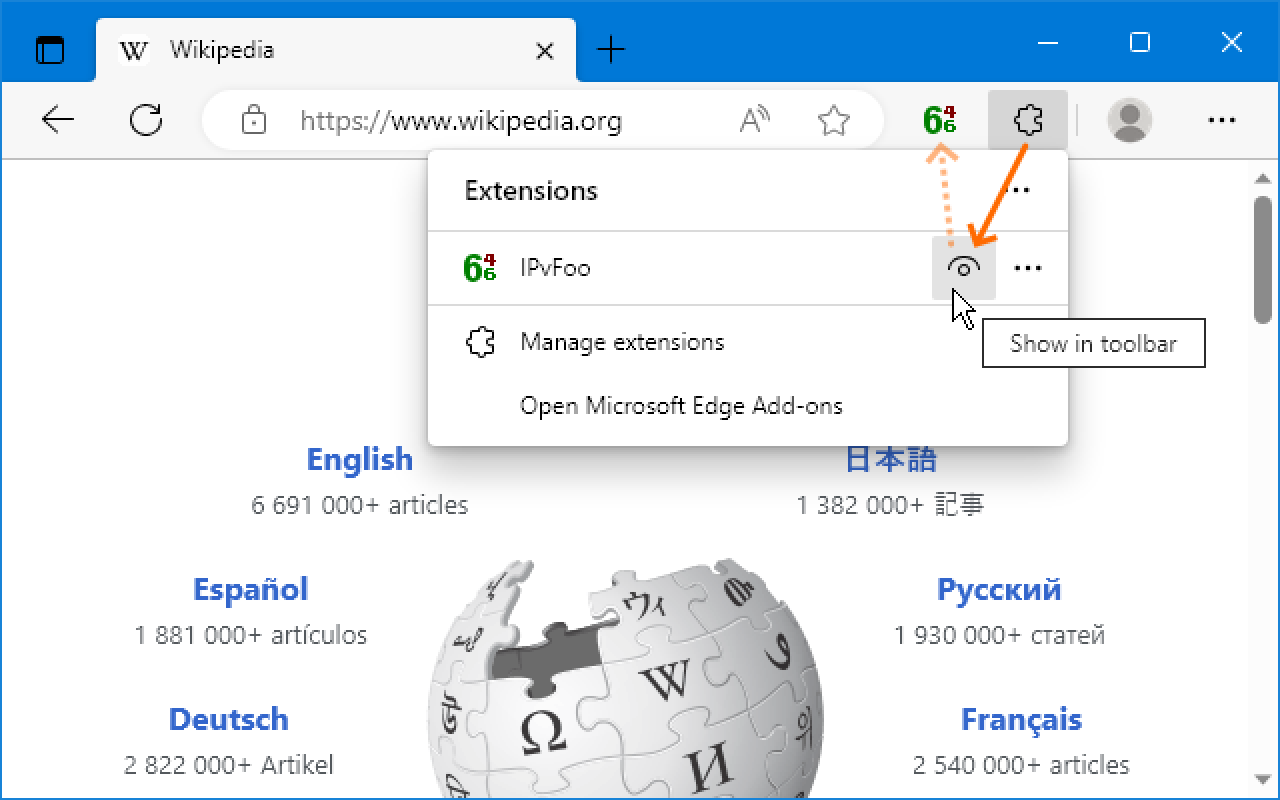Refresh the current page

tap(147, 121)
